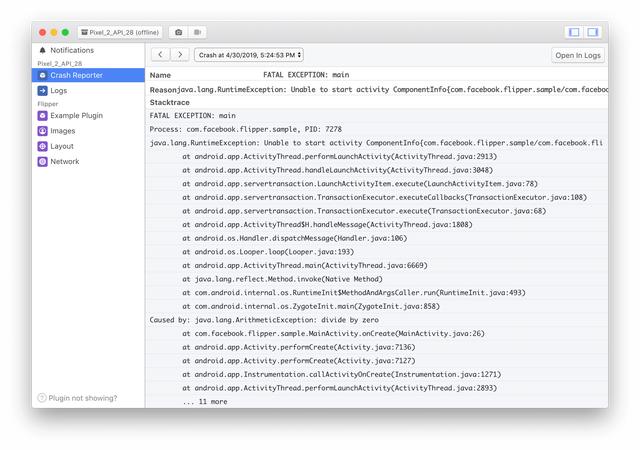This screenshot has width=640, height=450.
Task: Open the Layout plugin icon
Action: (42, 146)
